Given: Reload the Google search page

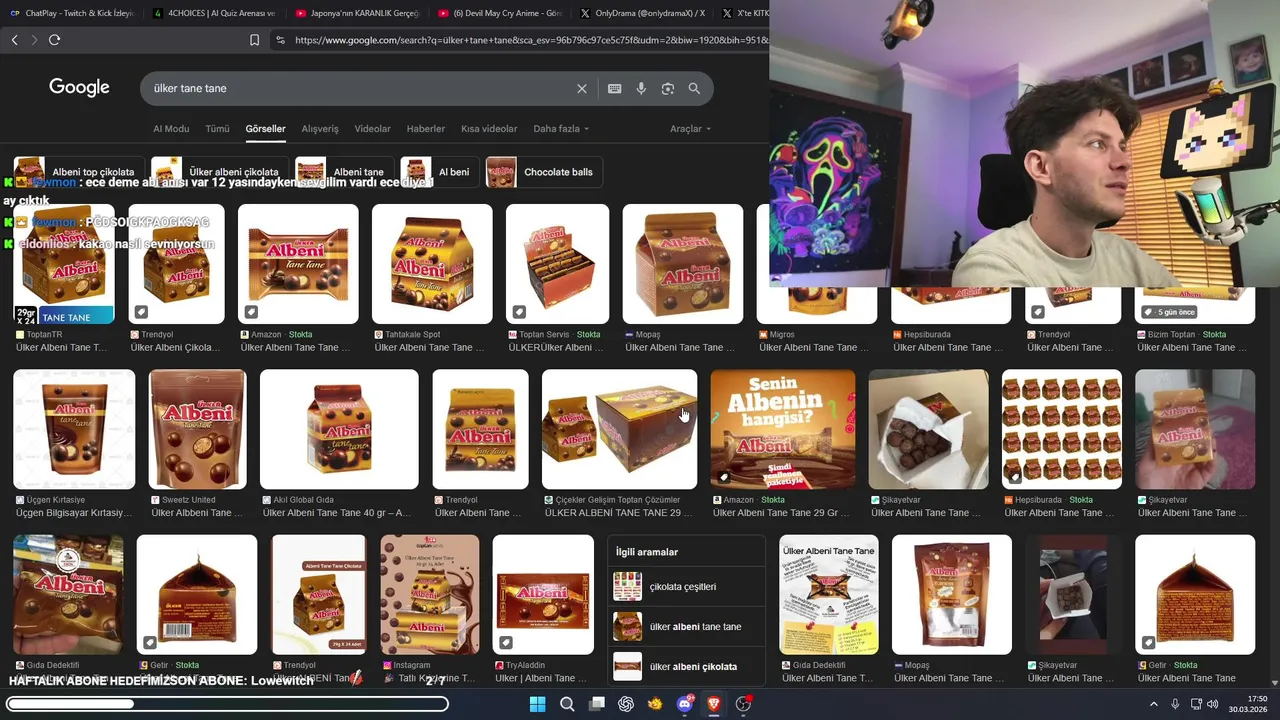Looking at the screenshot, I should 55,40.
